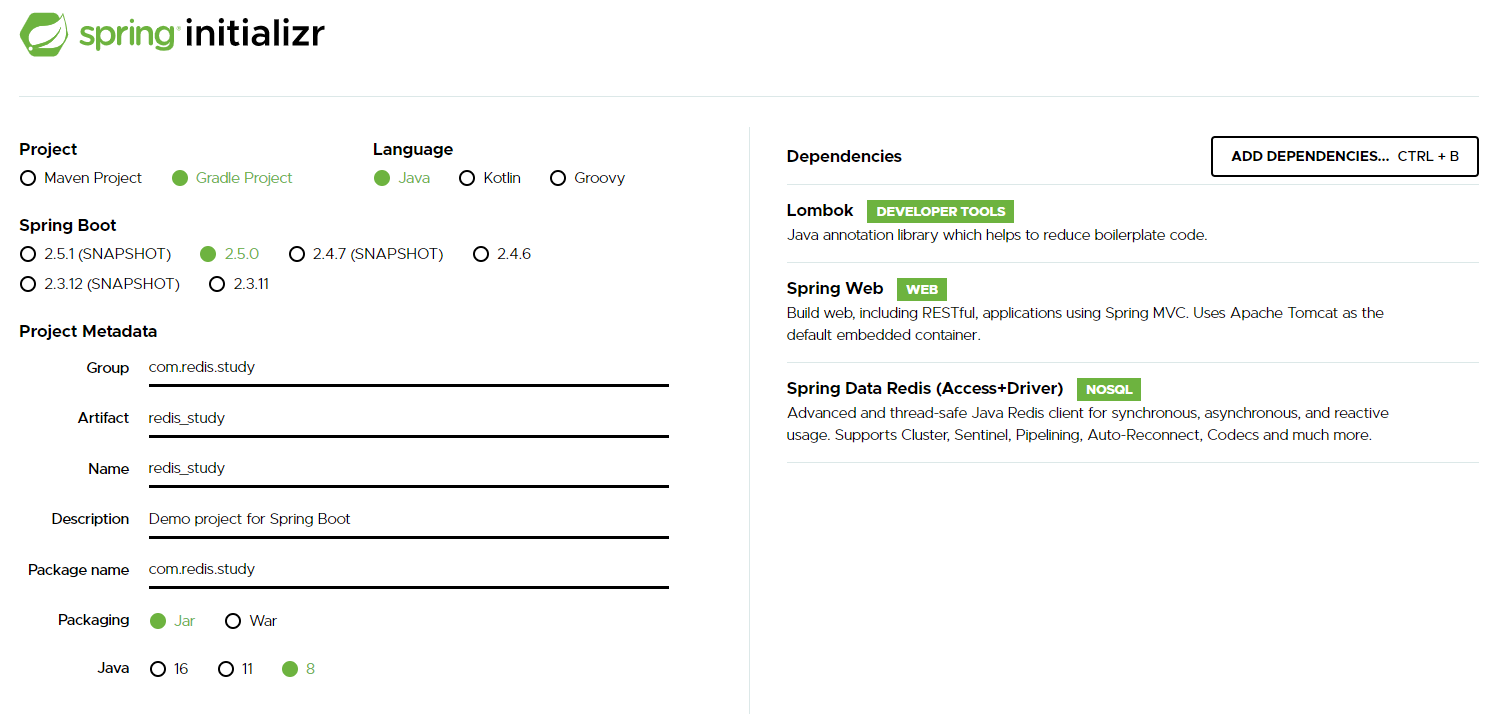Click the Language heading
Viewport: 1504px width, 714px height.
pos(413,149)
